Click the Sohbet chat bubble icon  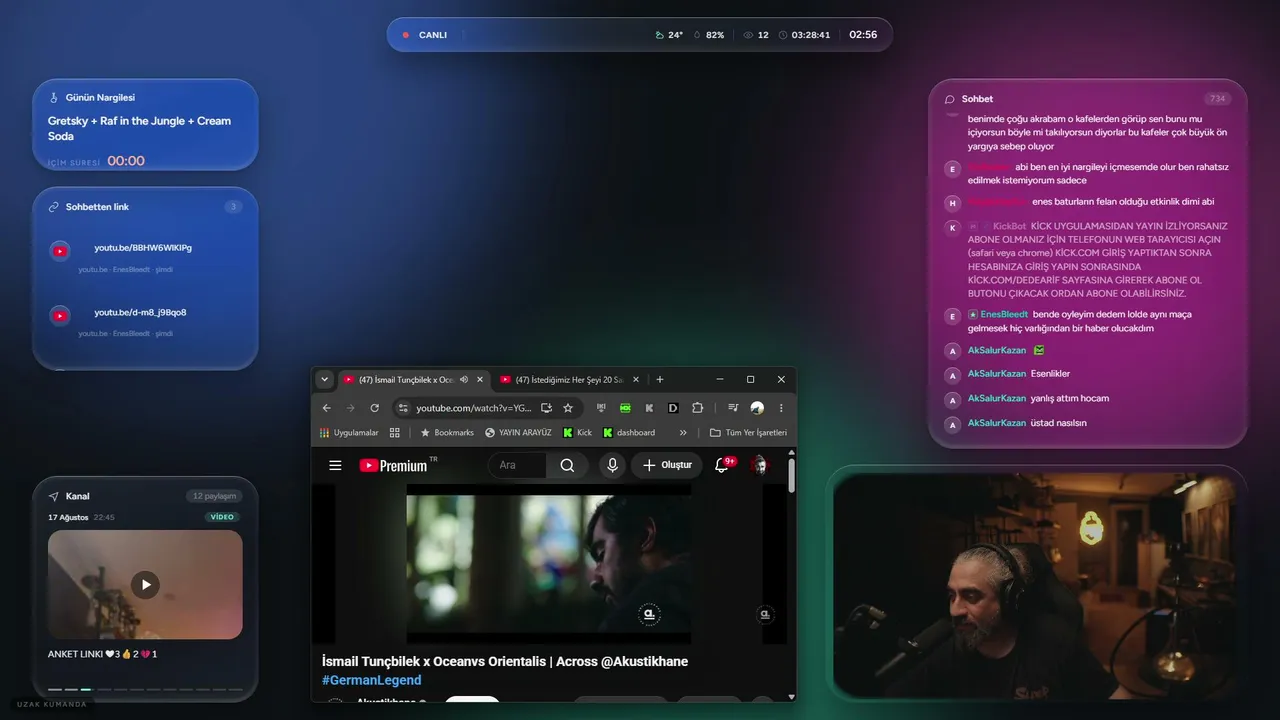pos(950,99)
